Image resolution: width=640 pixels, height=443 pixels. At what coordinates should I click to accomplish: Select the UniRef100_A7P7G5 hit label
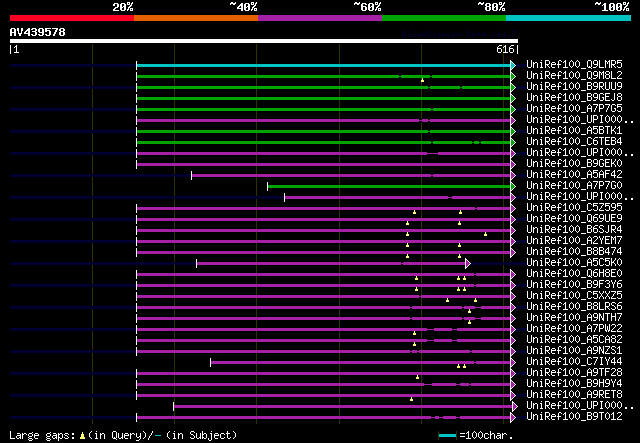574,109
